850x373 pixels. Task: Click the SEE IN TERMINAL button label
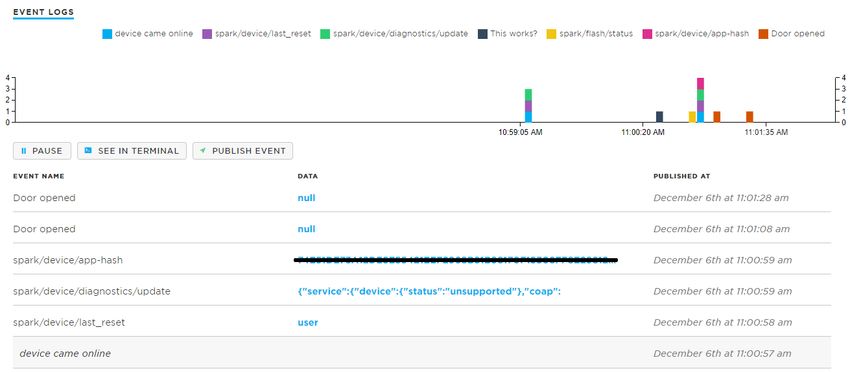[x=138, y=151]
